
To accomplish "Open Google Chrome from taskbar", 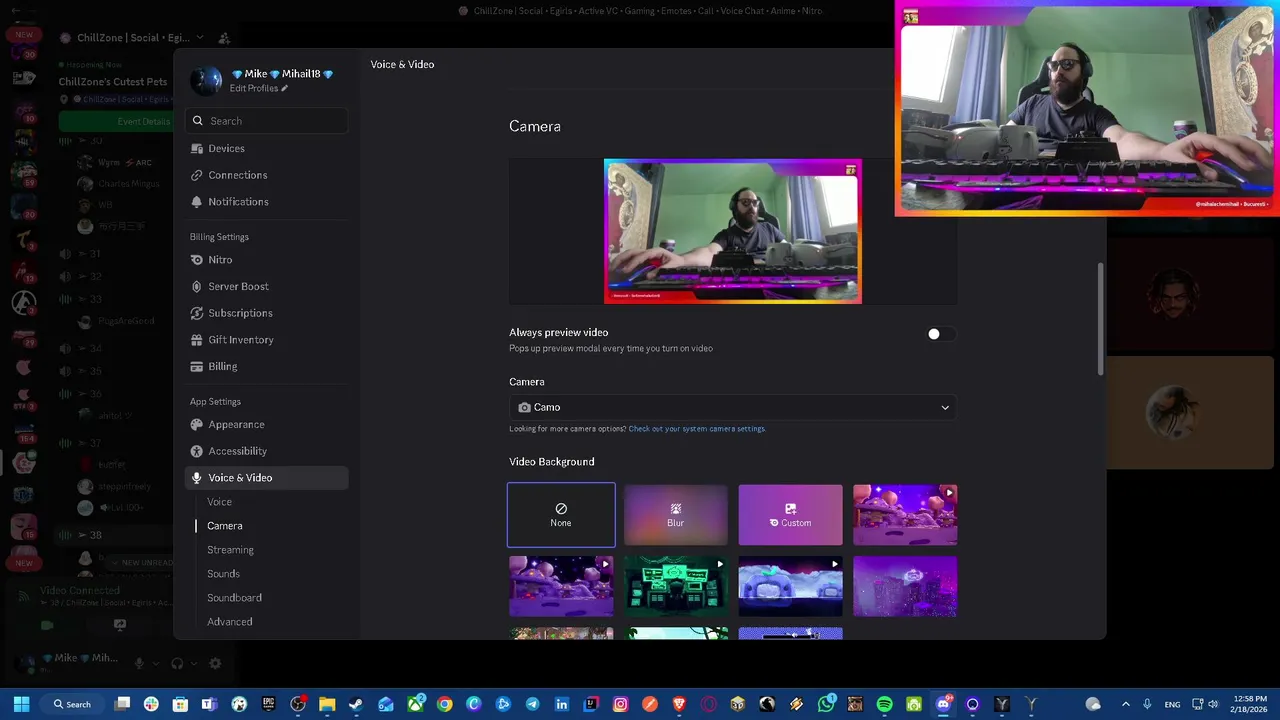I will [444, 704].
